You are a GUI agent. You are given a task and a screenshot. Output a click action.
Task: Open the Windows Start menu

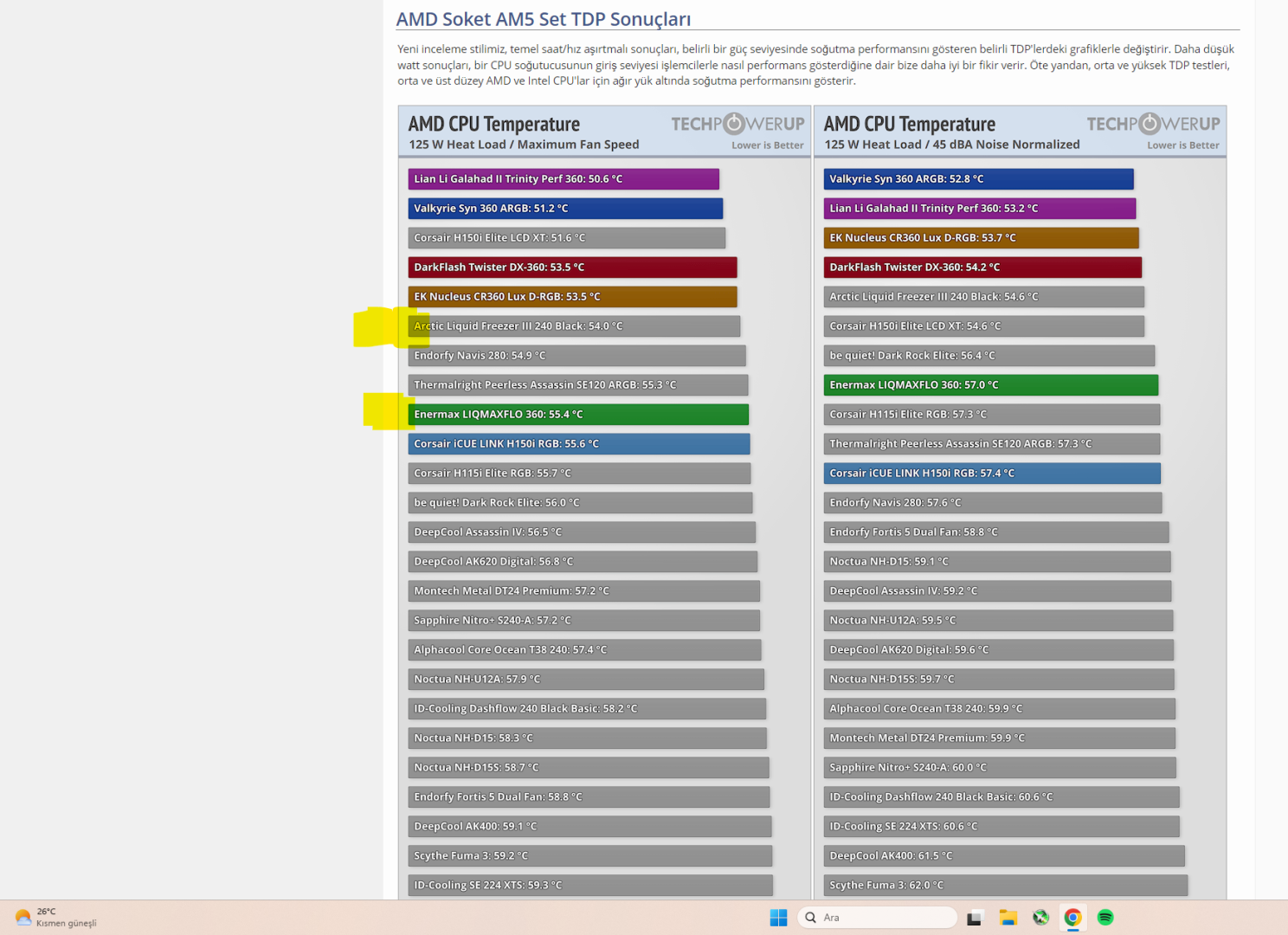pyautogui.click(x=778, y=918)
